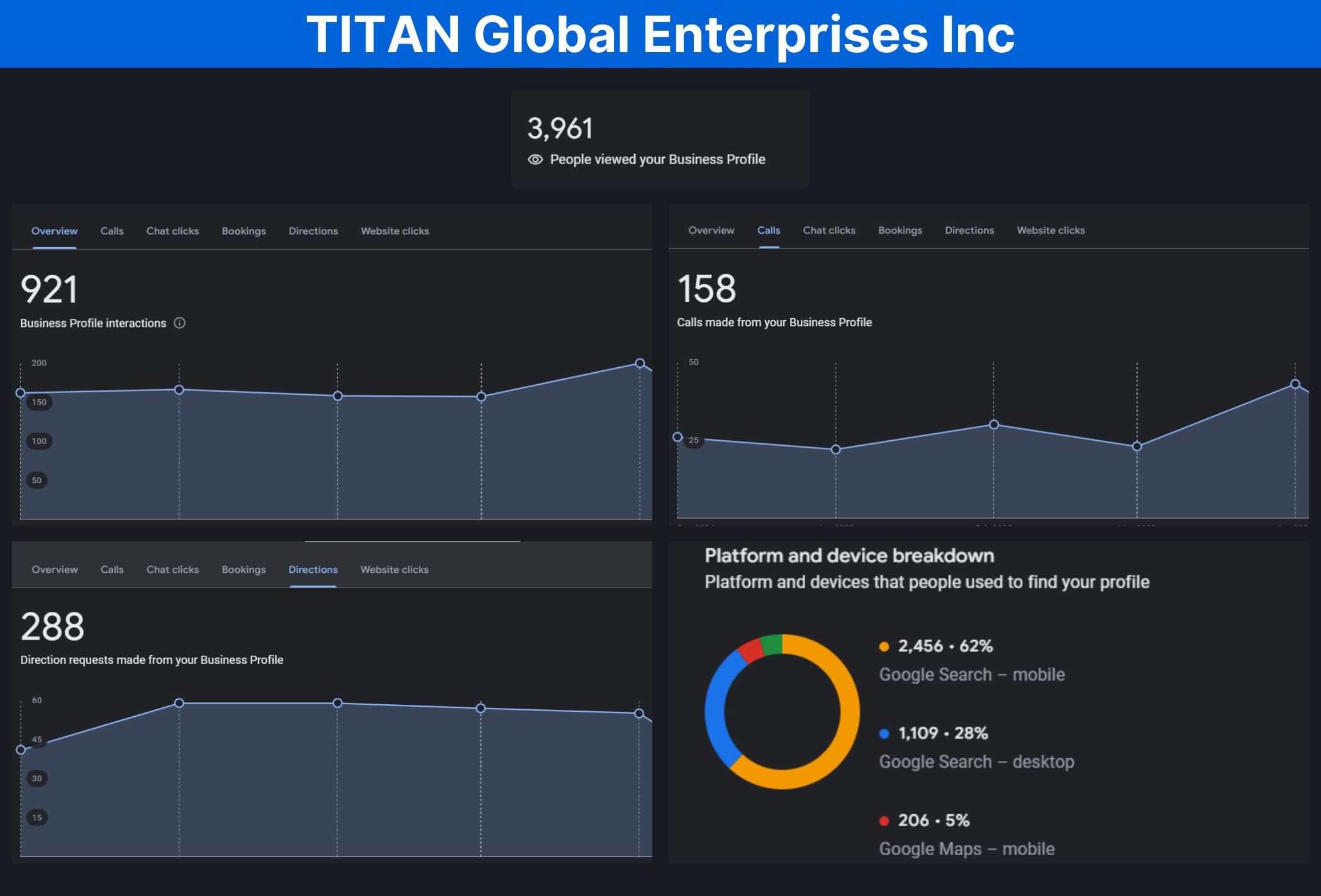Select Bookings tab in the Directions panel
Viewport: 1321px width, 896px height.
243,570
